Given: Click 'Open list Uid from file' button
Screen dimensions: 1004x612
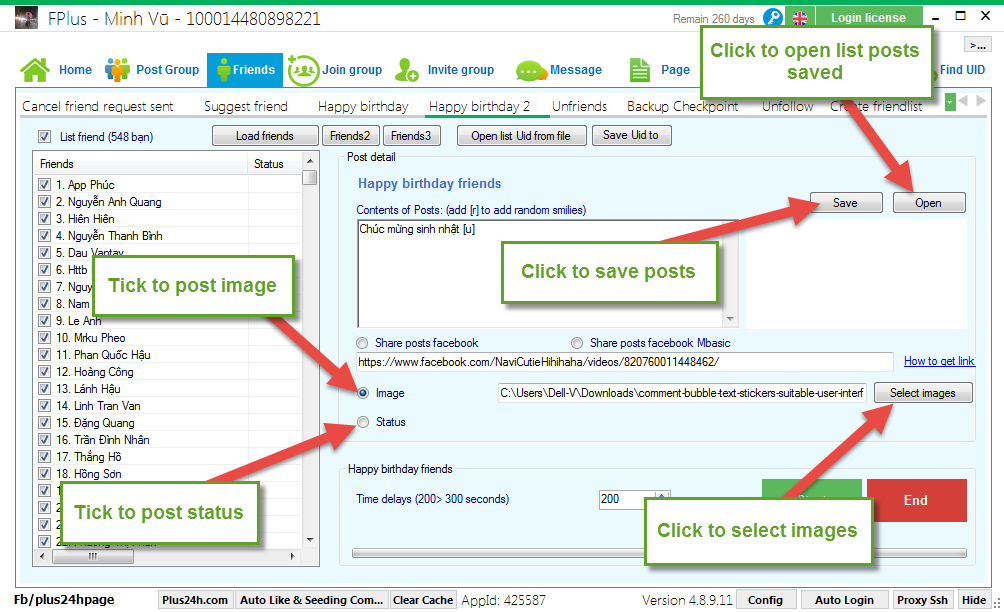Looking at the screenshot, I should point(521,136).
